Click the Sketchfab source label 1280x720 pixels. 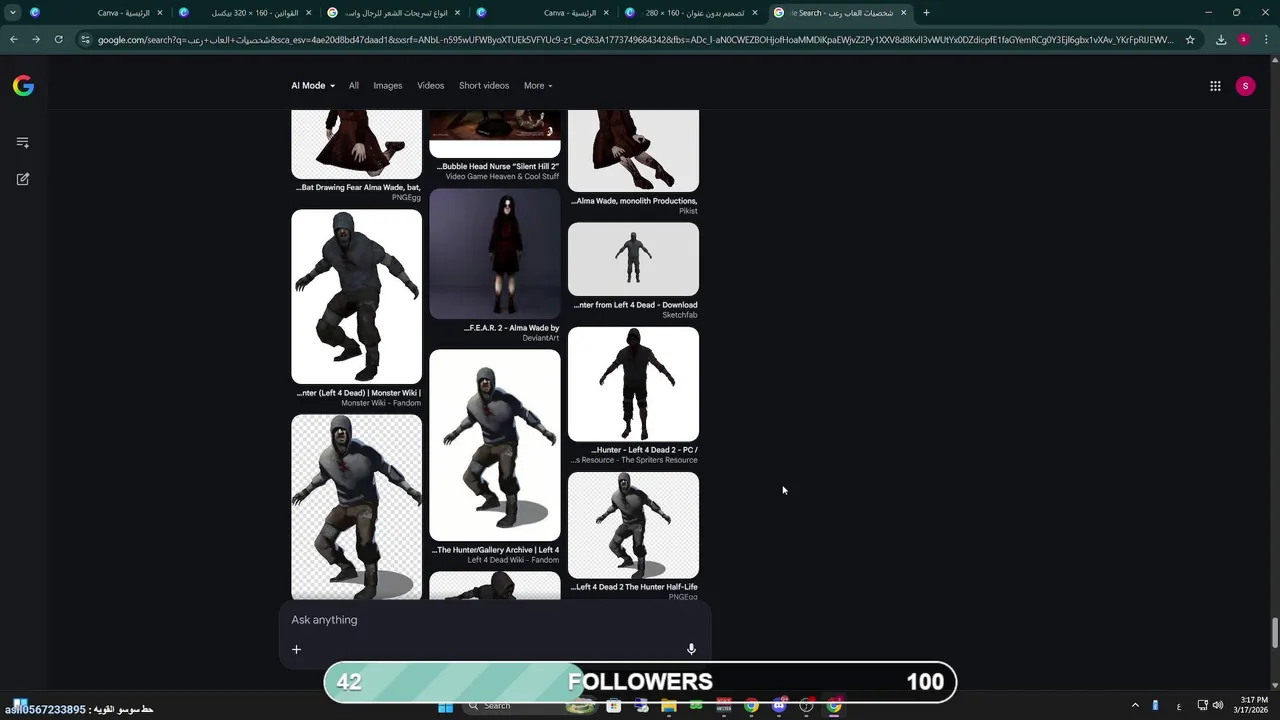point(680,315)
